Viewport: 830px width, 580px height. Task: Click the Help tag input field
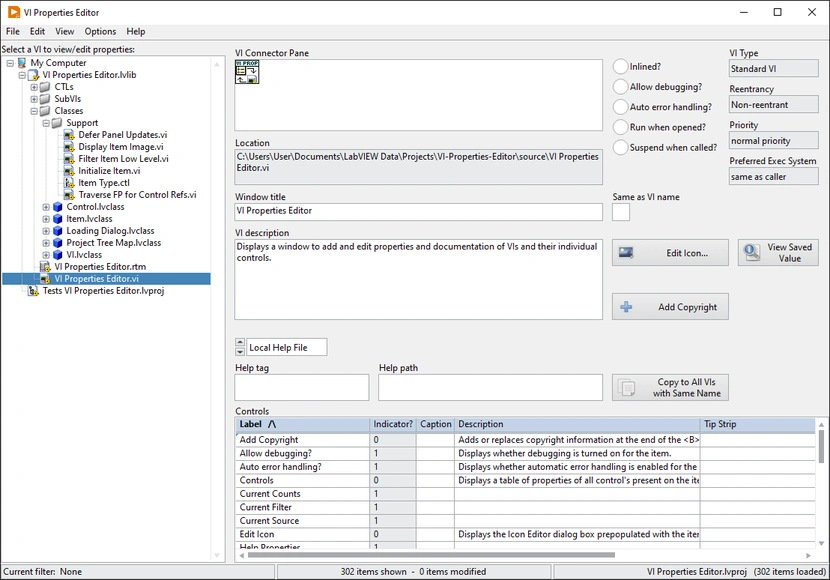302,388
